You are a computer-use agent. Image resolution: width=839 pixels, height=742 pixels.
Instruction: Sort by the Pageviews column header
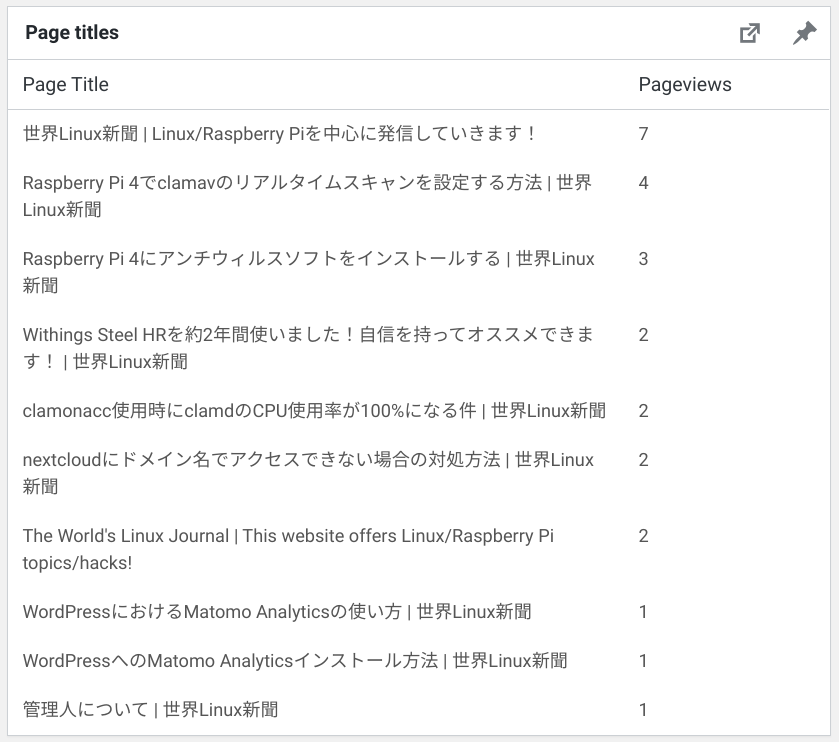click(x=685, y=85)
